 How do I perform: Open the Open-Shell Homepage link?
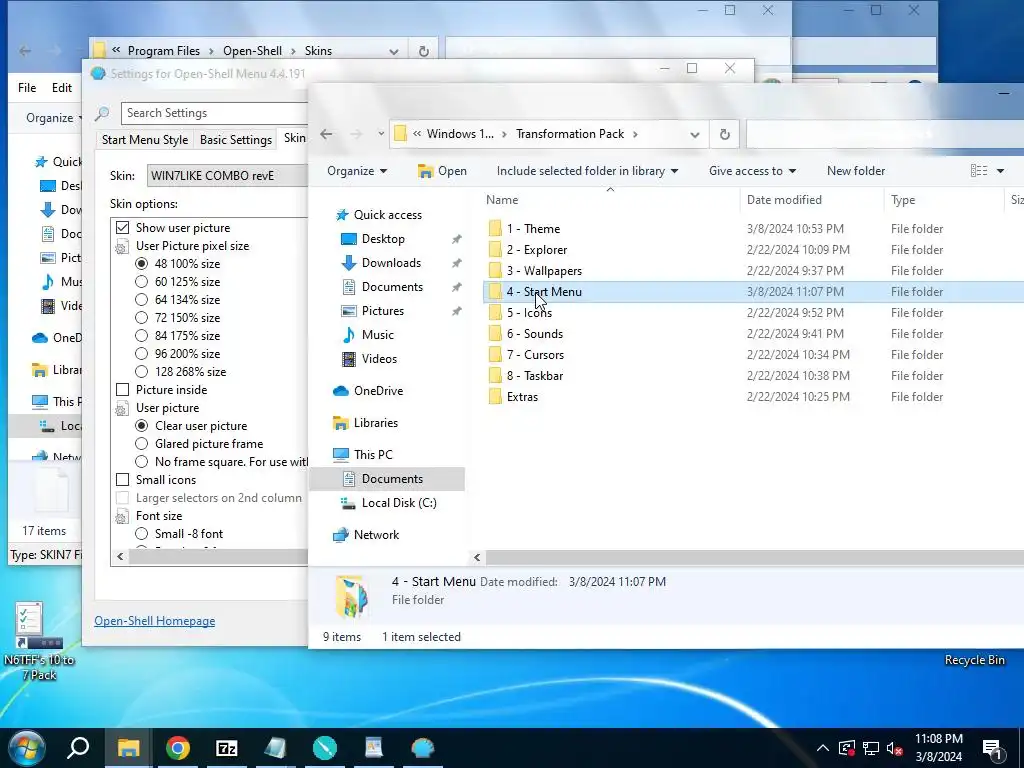[x=154, y=621]
